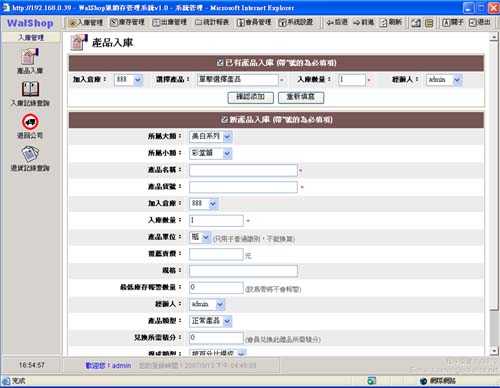Exit the system with 退出
The width and height of the screenshot is (500, 388).
[x=479, y=22]
